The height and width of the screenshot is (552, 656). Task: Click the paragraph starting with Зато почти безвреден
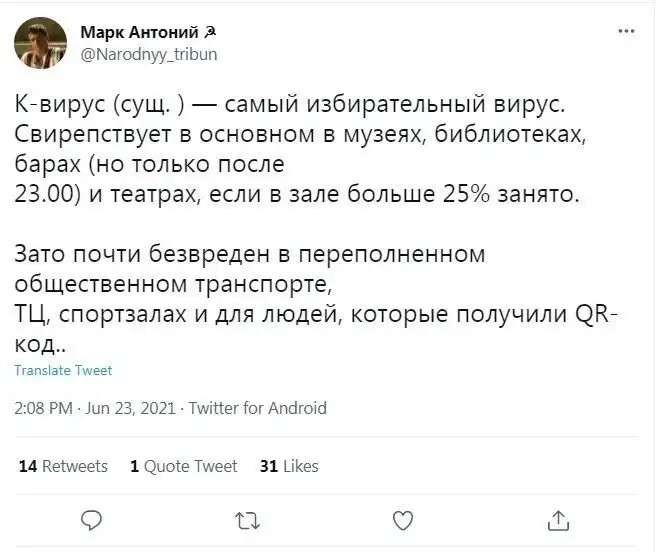coord(250,248)
